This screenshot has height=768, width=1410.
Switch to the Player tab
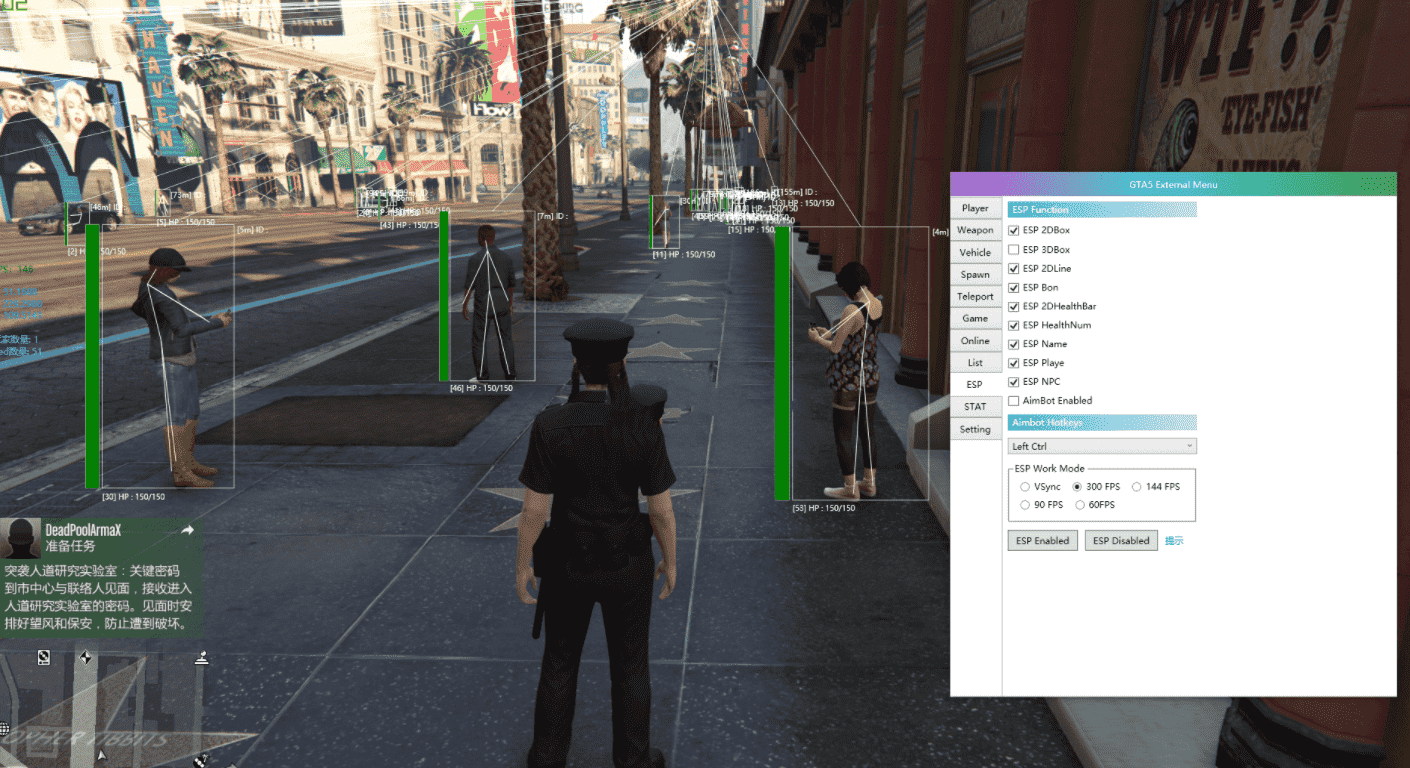point(975,208)
